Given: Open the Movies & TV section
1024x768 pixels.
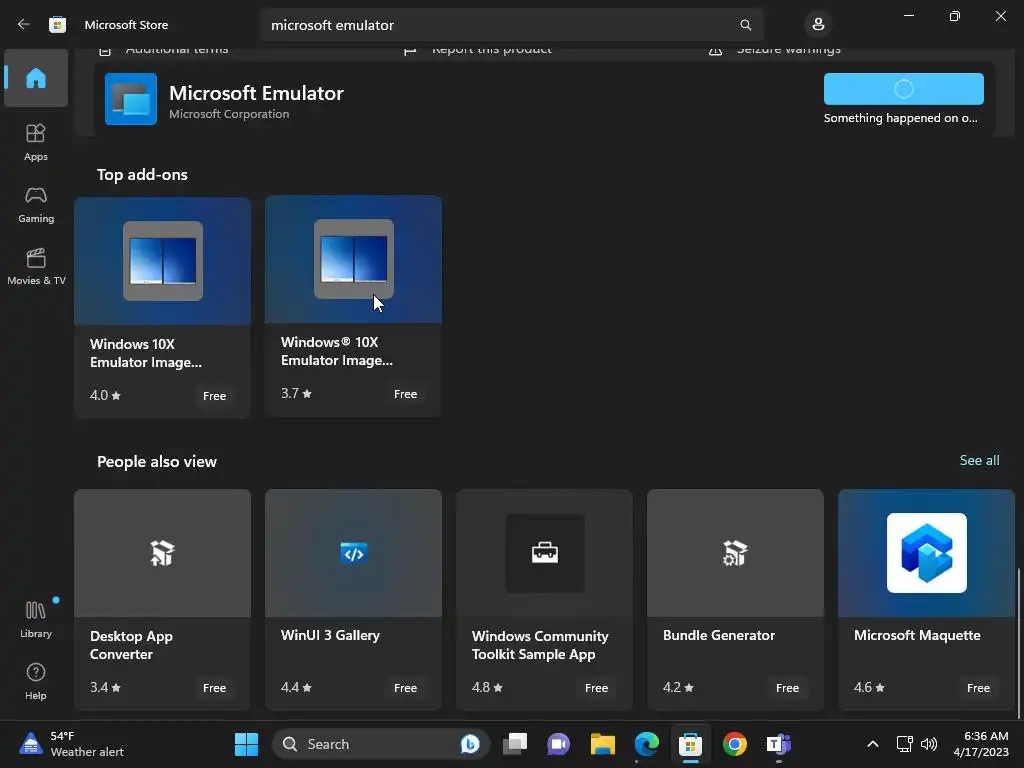Looking at the screenshot, I should coord(36,266).
